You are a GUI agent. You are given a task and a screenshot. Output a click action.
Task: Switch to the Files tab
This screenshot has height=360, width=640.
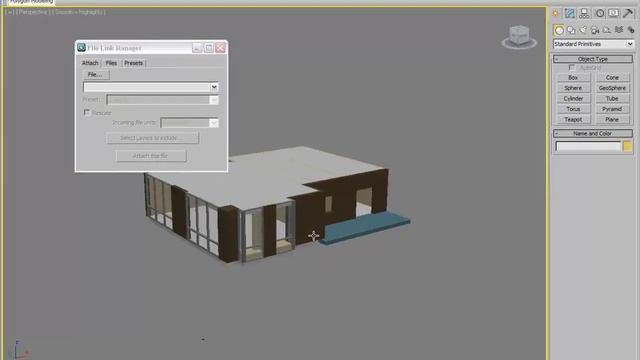[x=111, y=63]
